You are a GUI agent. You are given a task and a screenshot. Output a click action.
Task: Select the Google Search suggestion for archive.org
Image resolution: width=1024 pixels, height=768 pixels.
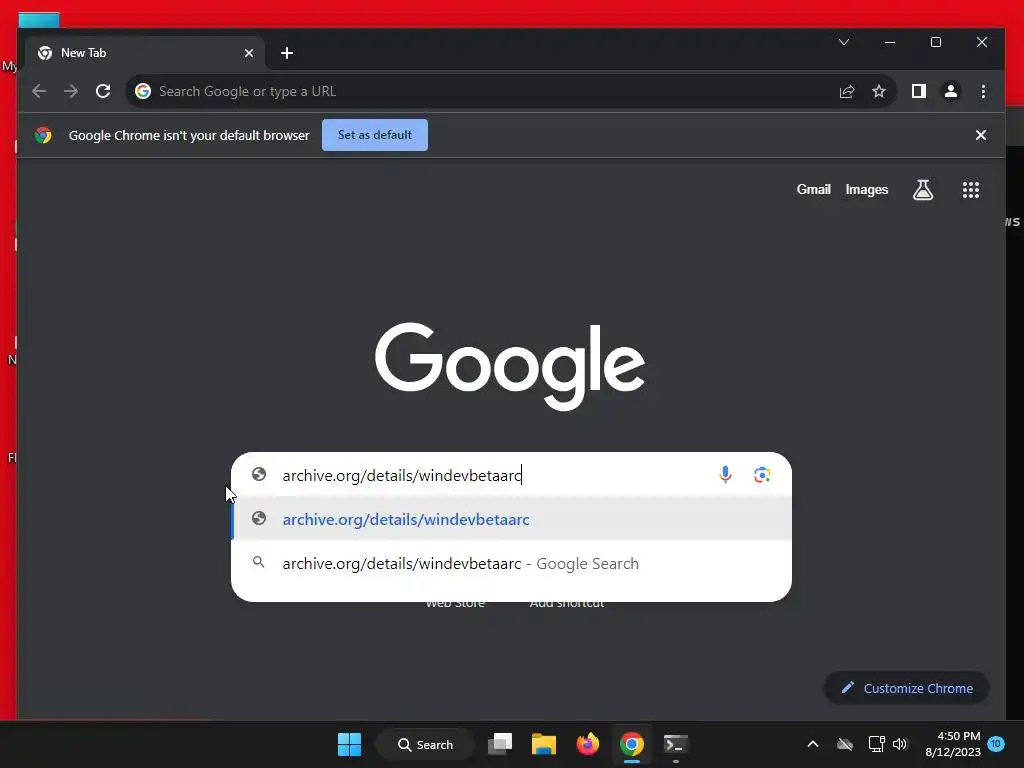511,563
